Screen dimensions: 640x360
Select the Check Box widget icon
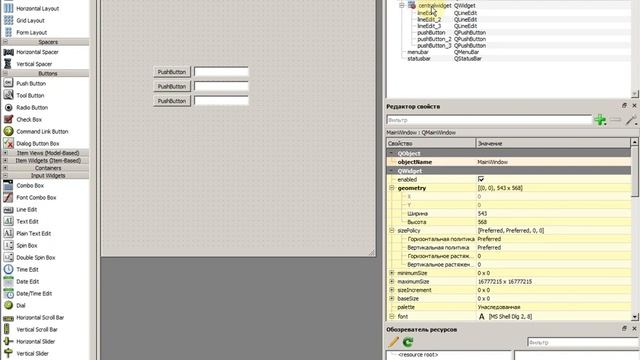coord(8,119)
